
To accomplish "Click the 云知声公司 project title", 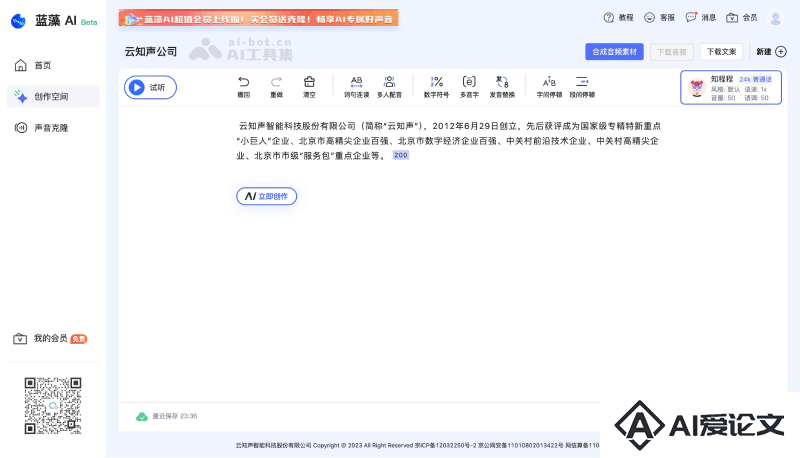I will click(151, 52).
